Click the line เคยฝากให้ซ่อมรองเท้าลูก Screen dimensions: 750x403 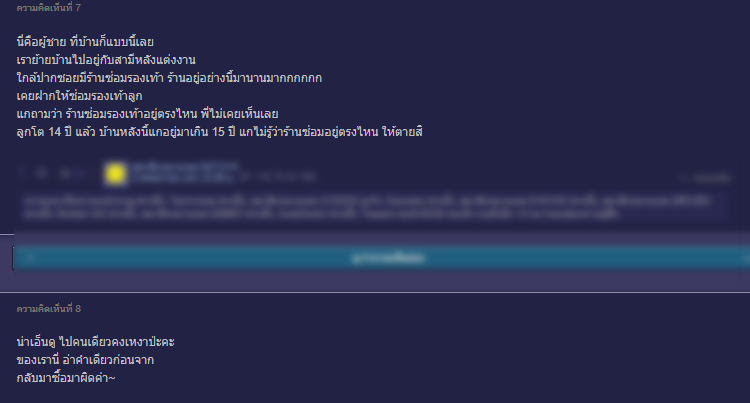point(79,96)
